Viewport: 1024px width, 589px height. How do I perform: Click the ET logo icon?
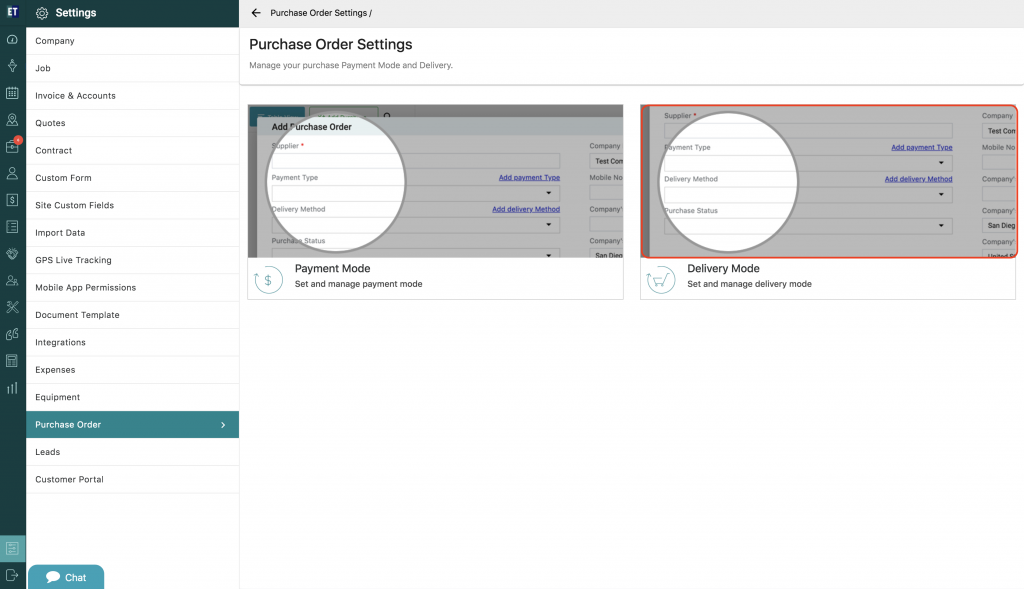click(x=12, y=11)
